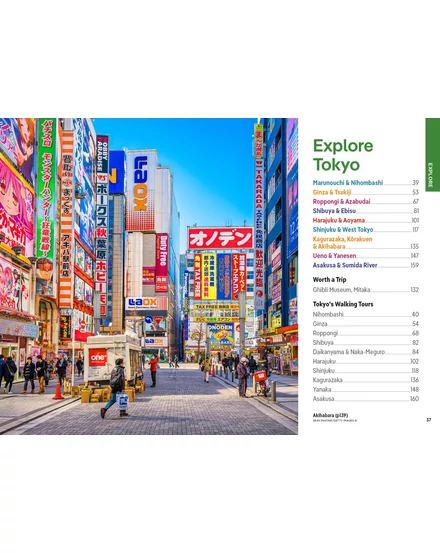440x553 pixels.
Task: Click the Akihabara (p139) caption
Action: pyautogui.click(x=330, y=415)
